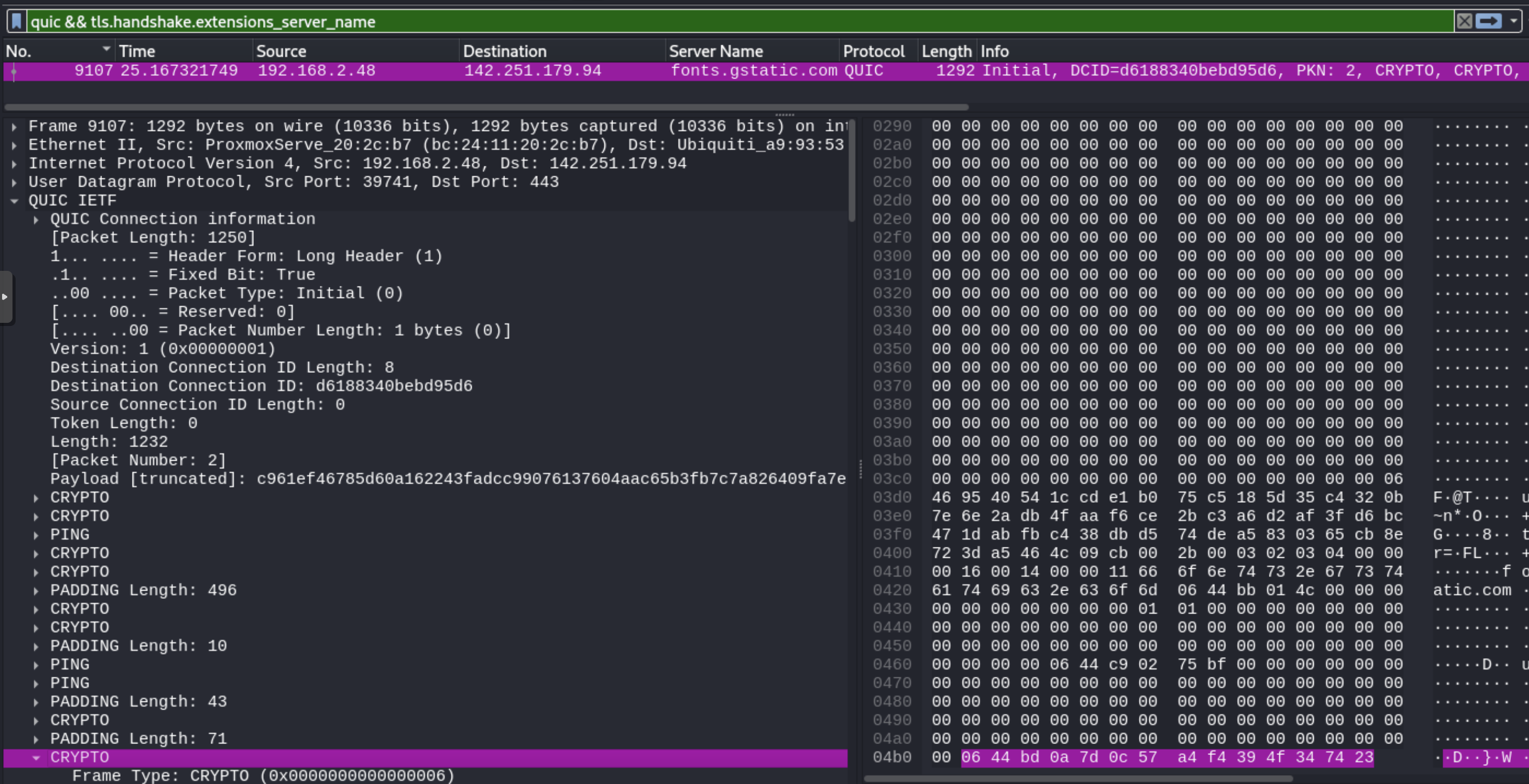Expand the Internet Protocol Version 4 row
The image size is (1529, 784).
pyautogui.click(x=14, y=163)
